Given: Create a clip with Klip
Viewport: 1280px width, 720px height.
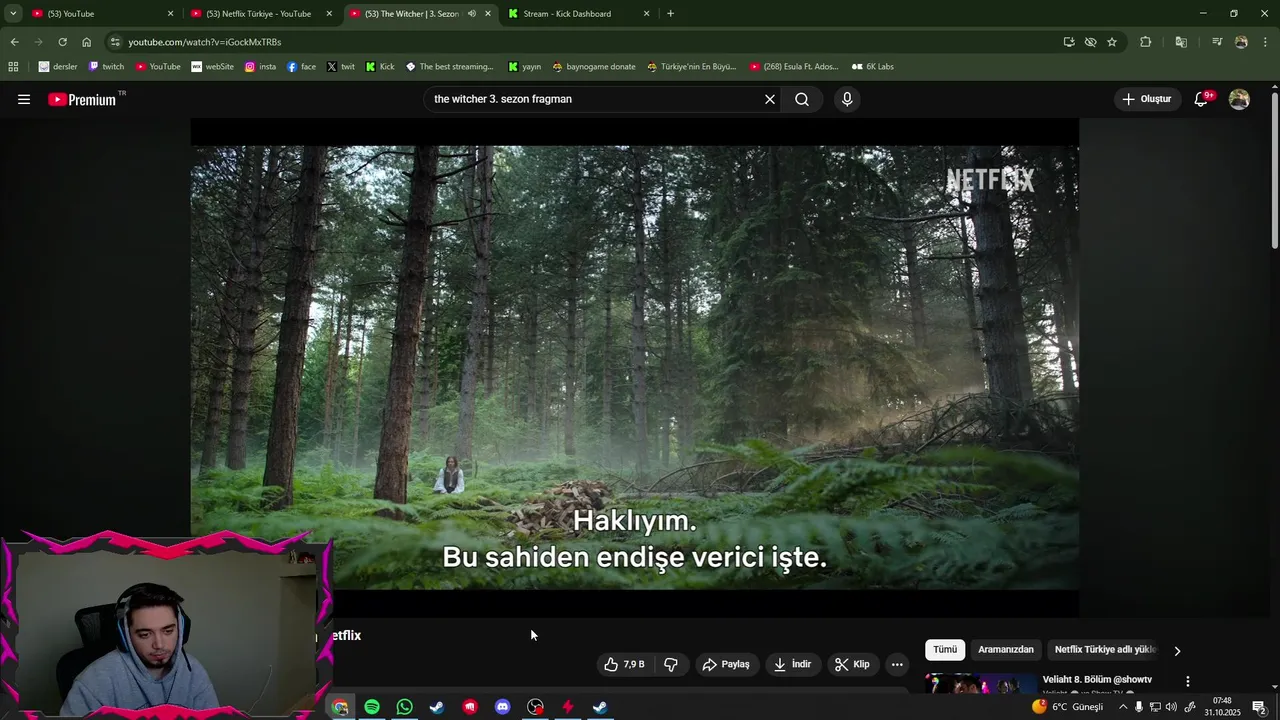Looking at the screenshot, I should coord(852,664).
